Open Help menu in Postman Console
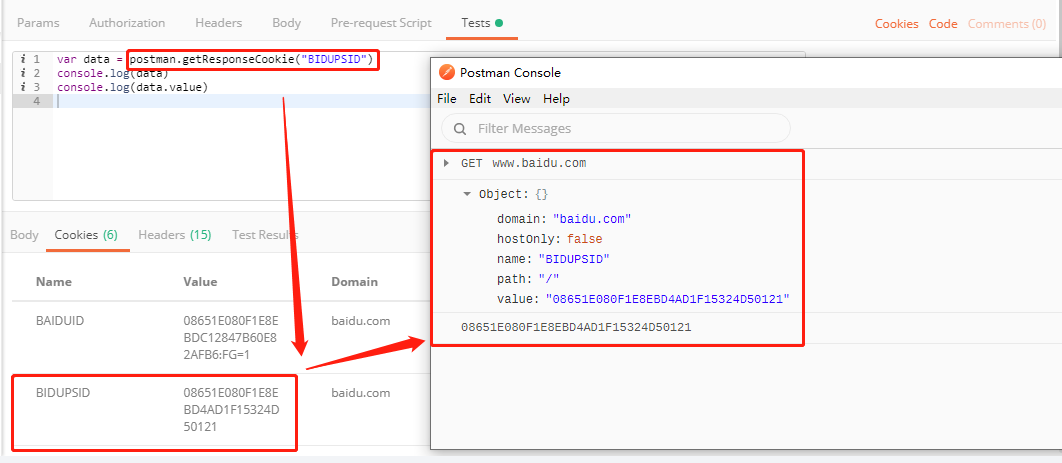 (x=556, y=99)
